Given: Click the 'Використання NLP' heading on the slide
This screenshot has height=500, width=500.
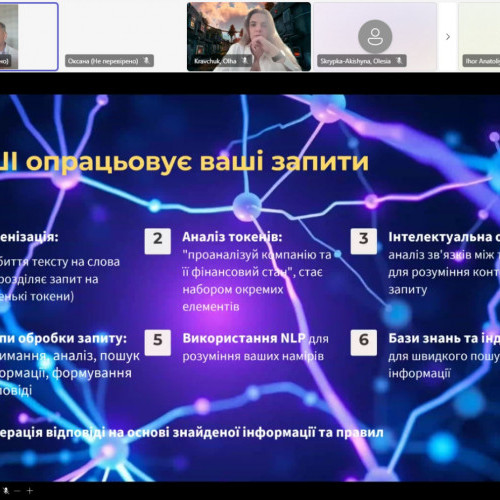Looking at the screenshot, I should 244,338.
